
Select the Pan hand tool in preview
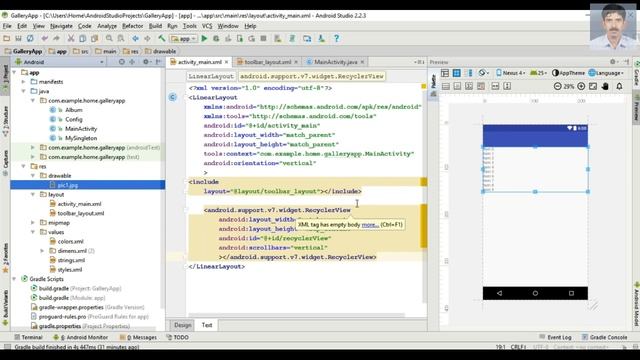point(605,86)
